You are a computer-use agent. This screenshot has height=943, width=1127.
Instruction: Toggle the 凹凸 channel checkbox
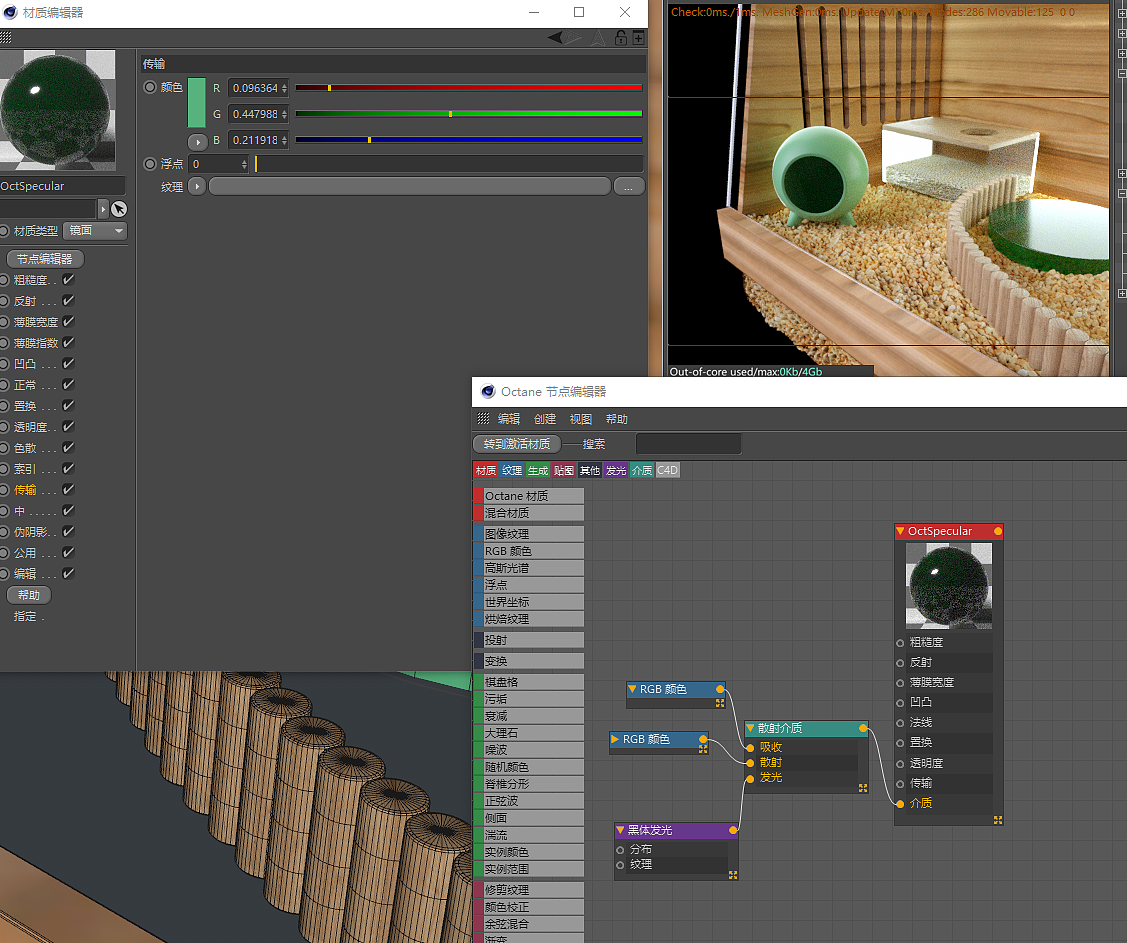coord(68,364)
